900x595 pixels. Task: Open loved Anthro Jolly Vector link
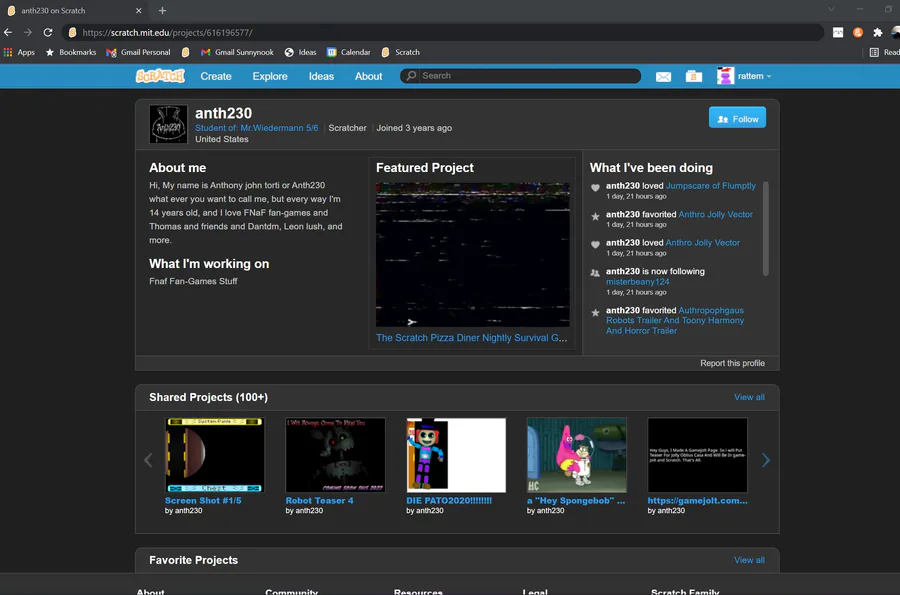(x=703, y=243)
